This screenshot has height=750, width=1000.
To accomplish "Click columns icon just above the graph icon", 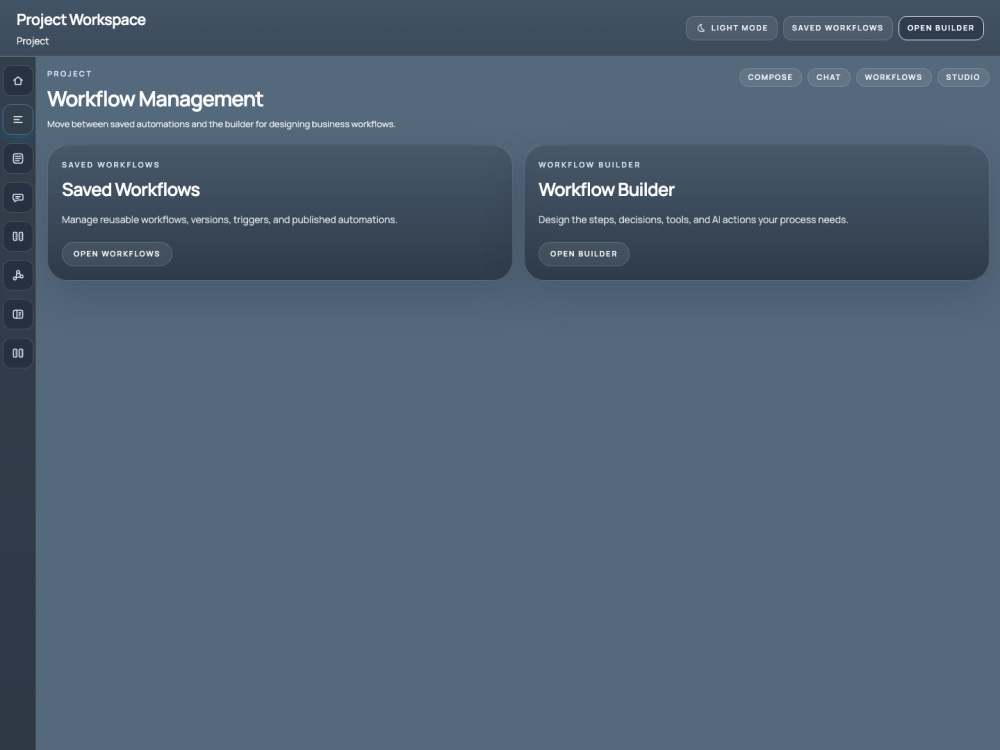I will click(18, 237).
